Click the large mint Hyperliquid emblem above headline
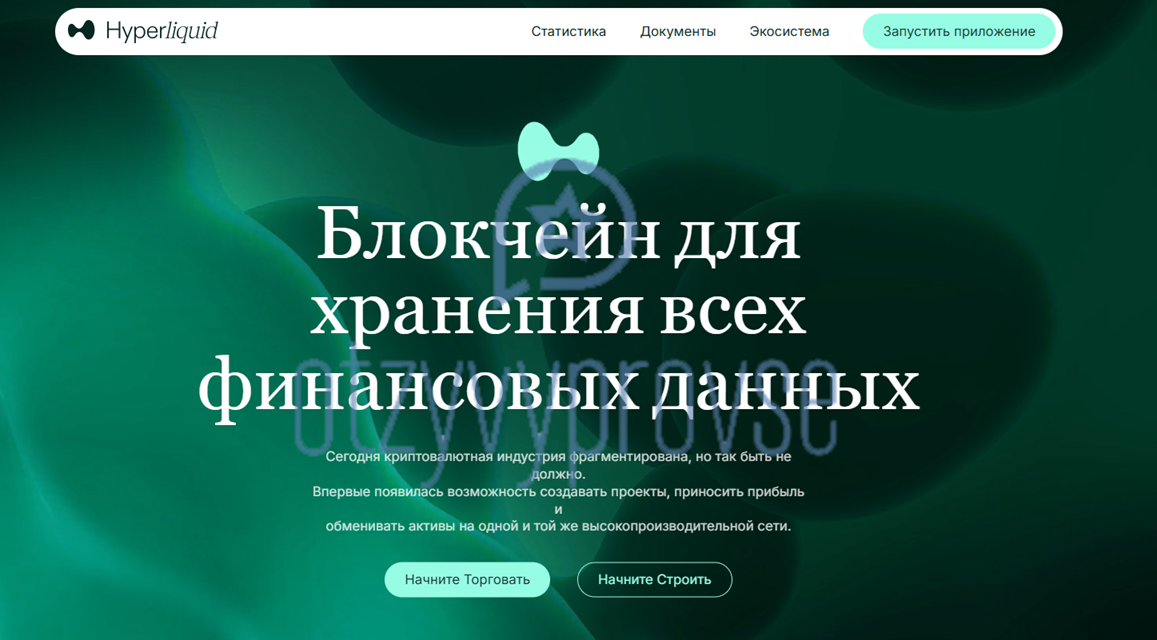The width and height of the screenshot is (1157, 640). pos(559,150)
